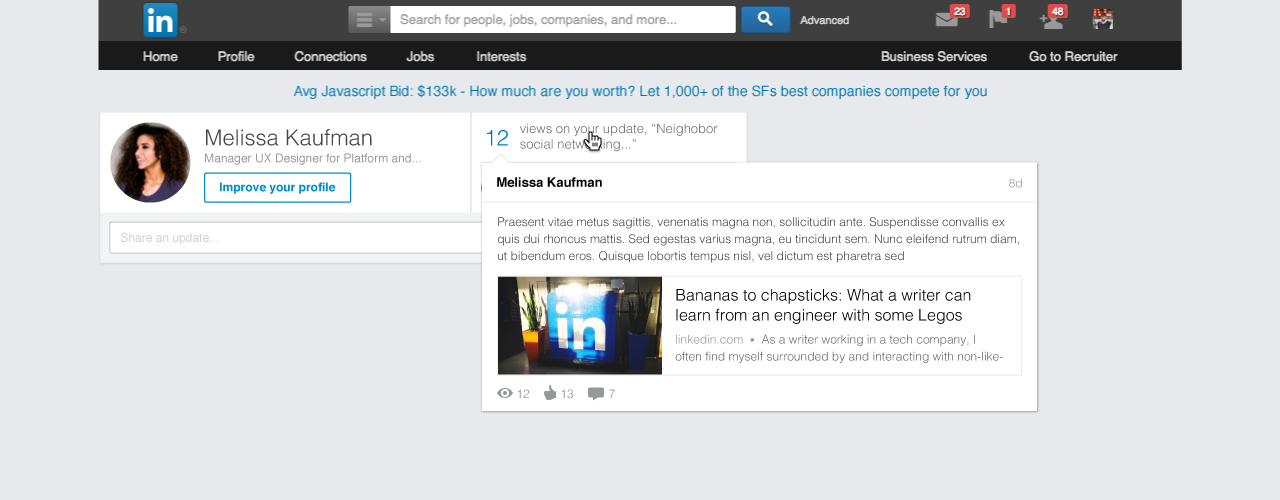
Task: Select Jobs in the navigation bar
Action: tap(420, 56)
